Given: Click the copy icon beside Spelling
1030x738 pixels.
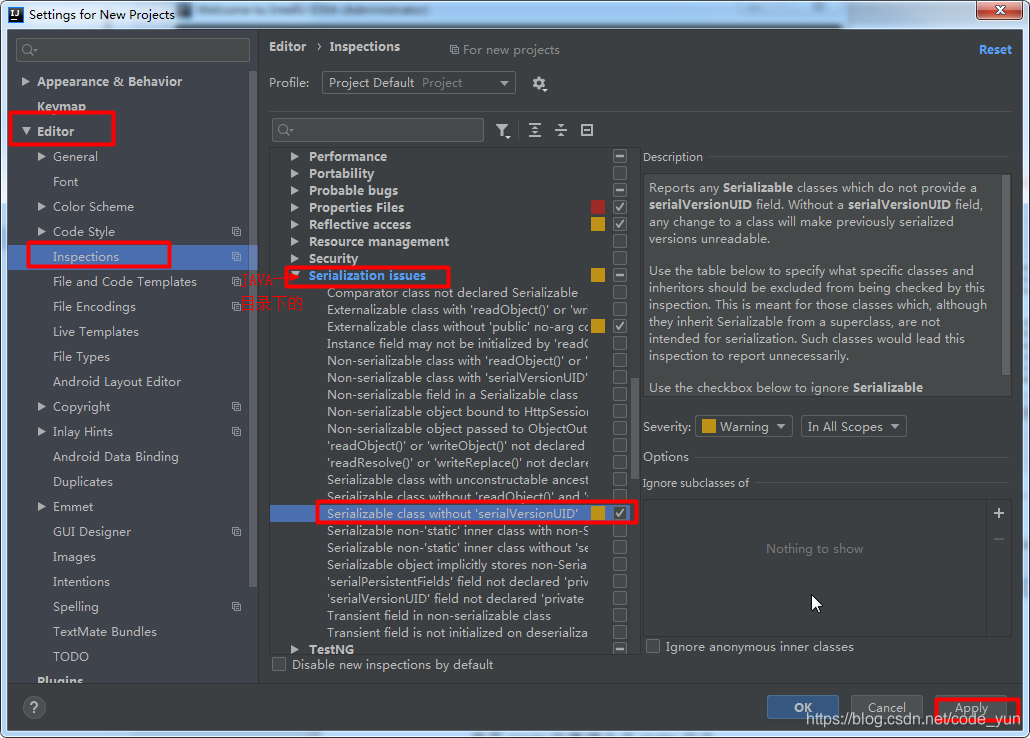Looking at the screenshot, I should tap(236, 607).
